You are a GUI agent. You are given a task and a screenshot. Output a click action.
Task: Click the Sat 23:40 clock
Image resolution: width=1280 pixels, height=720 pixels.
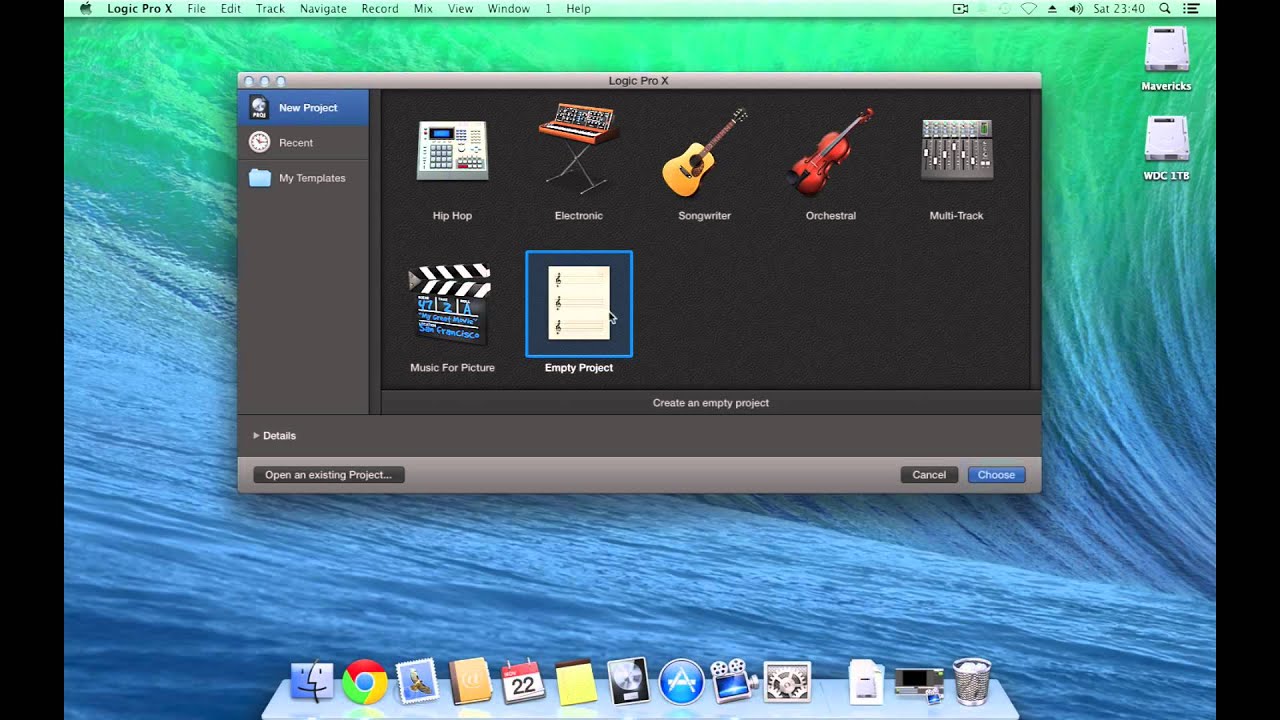1119,8
